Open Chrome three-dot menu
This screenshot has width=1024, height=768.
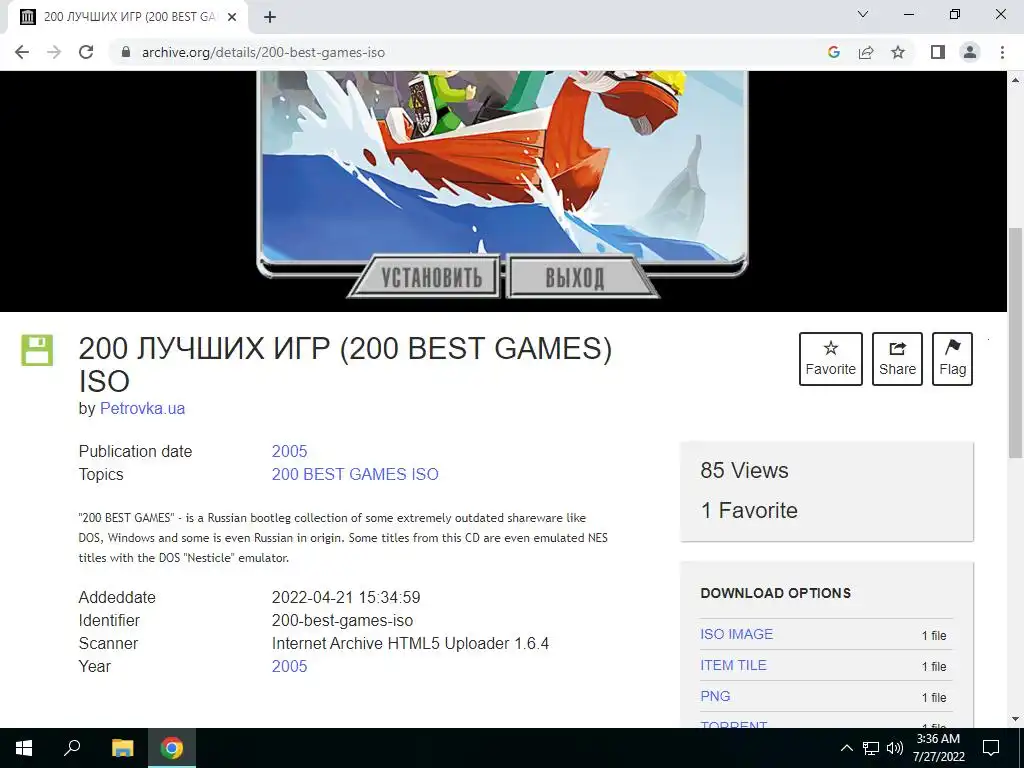[x=1002, y=52]
